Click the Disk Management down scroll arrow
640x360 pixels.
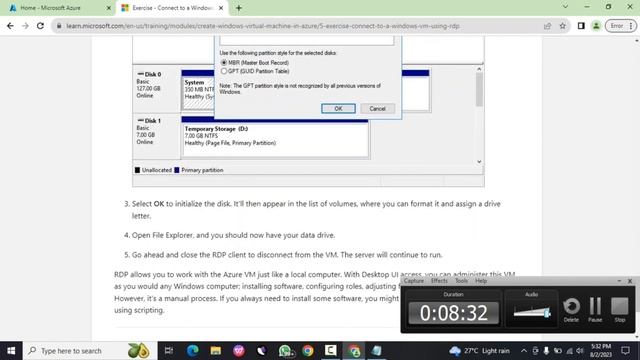479,162
